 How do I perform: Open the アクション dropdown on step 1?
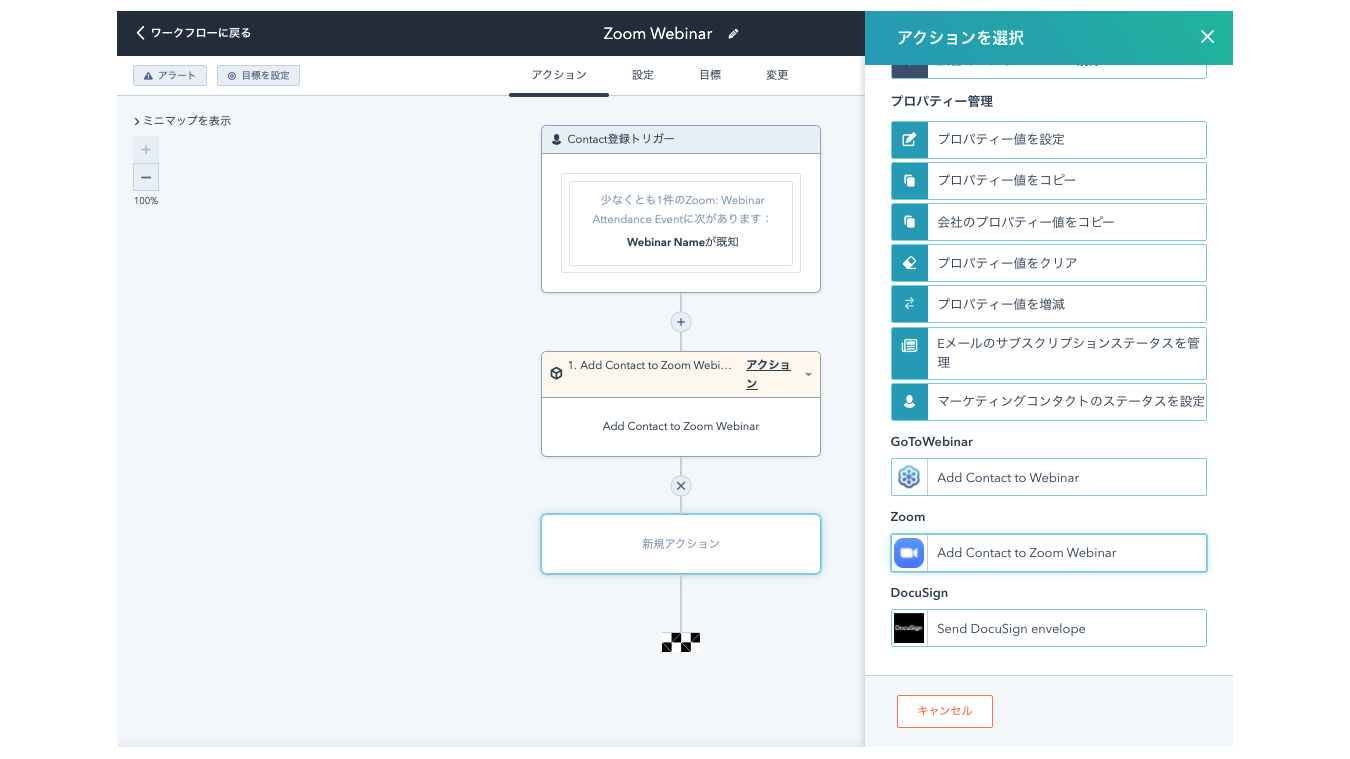tap(808, 375)
